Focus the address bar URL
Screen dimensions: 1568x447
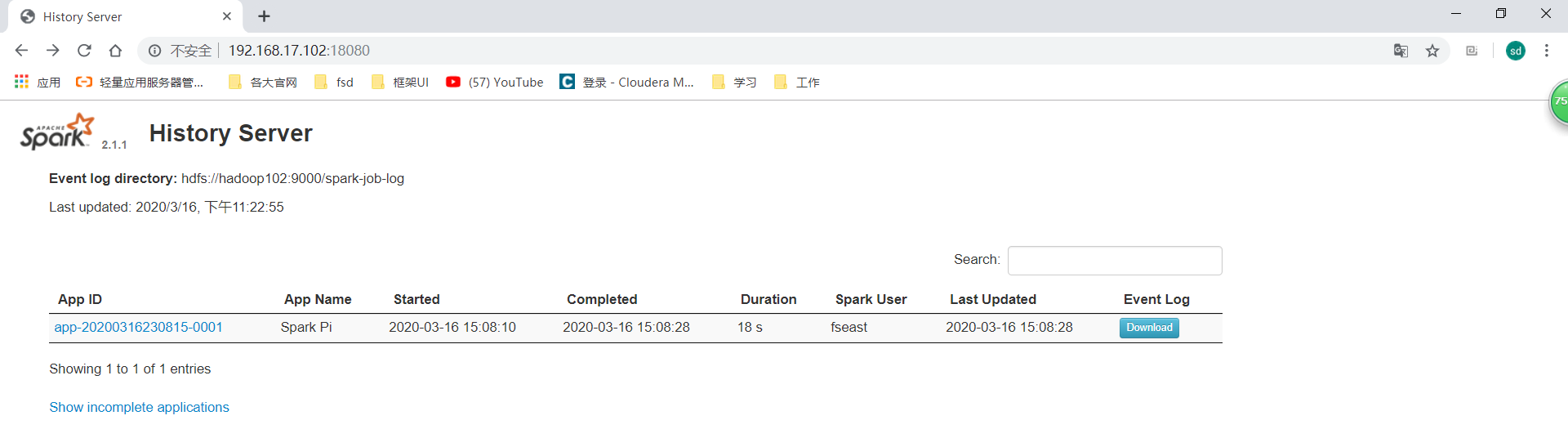point(299,51)
